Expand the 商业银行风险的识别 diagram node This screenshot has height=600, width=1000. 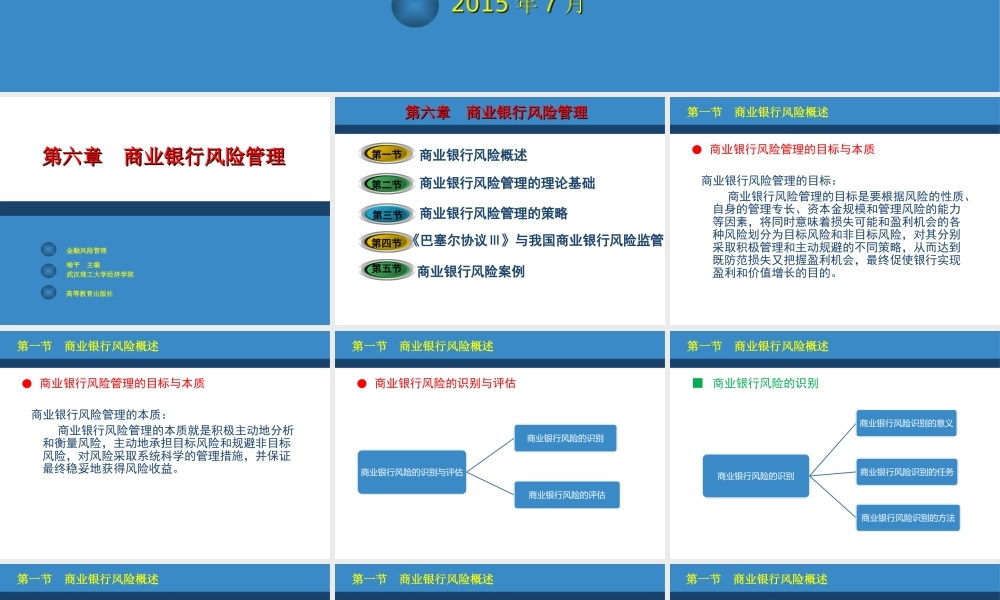click(755, 476)
